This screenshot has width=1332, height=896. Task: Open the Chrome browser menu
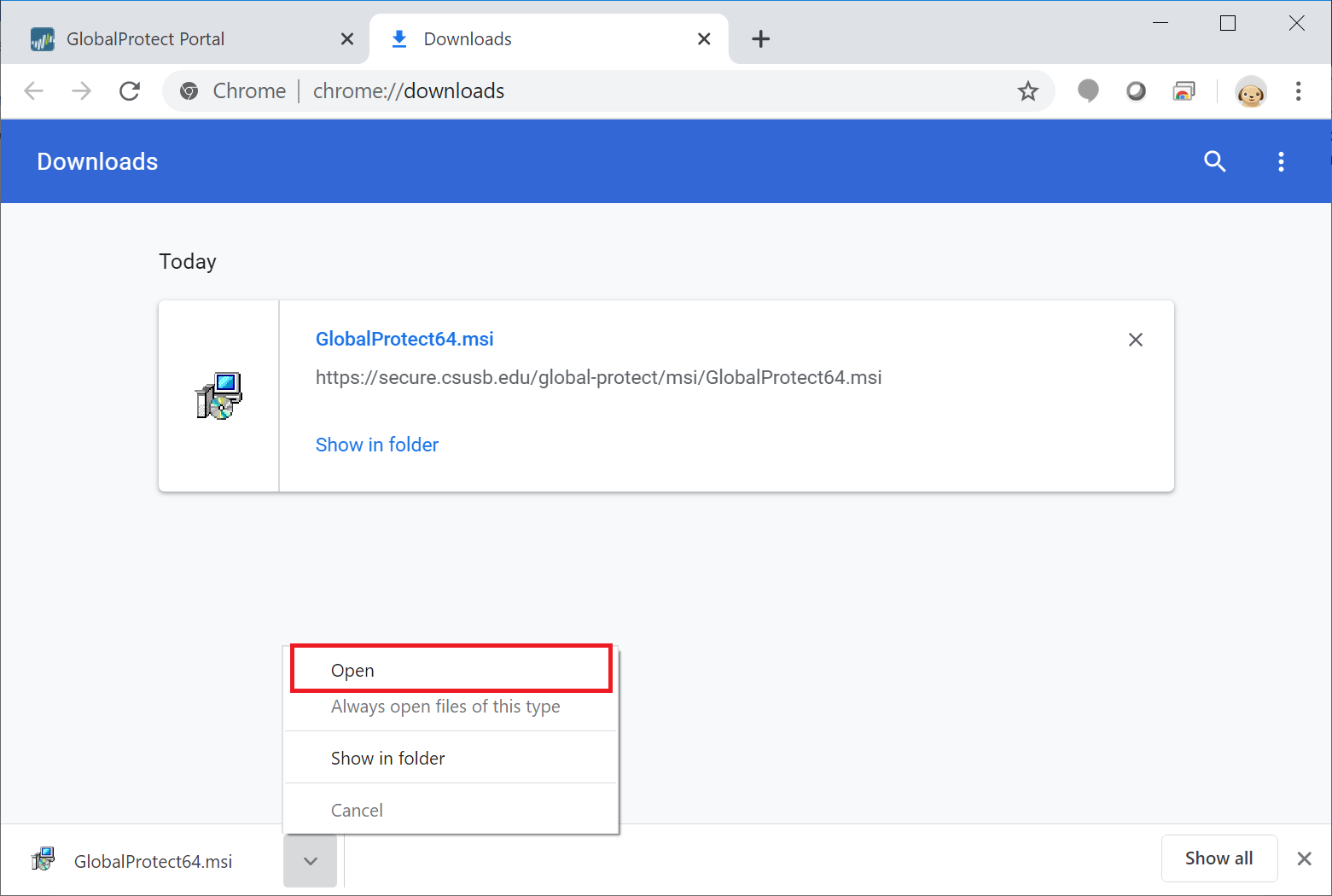coord(1299,90)
